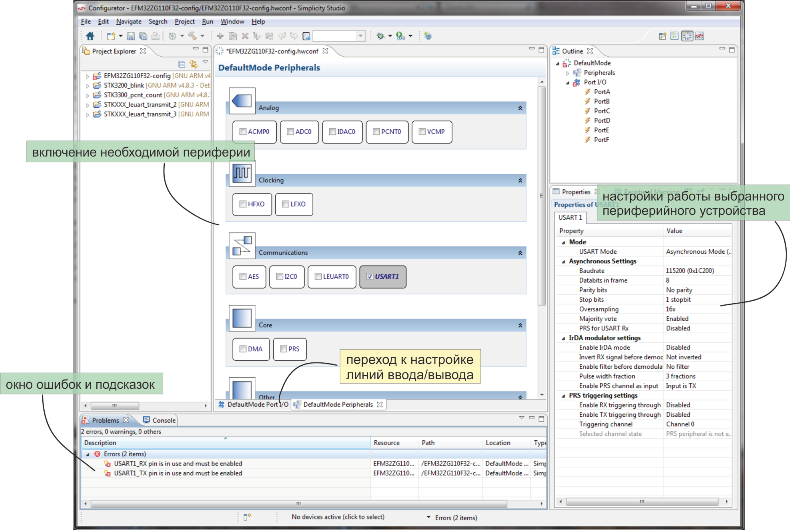Viewport: 790px width, 530px height.
Task: Select the USART1_RX pin error entry
Action: (x=178, y=464)
